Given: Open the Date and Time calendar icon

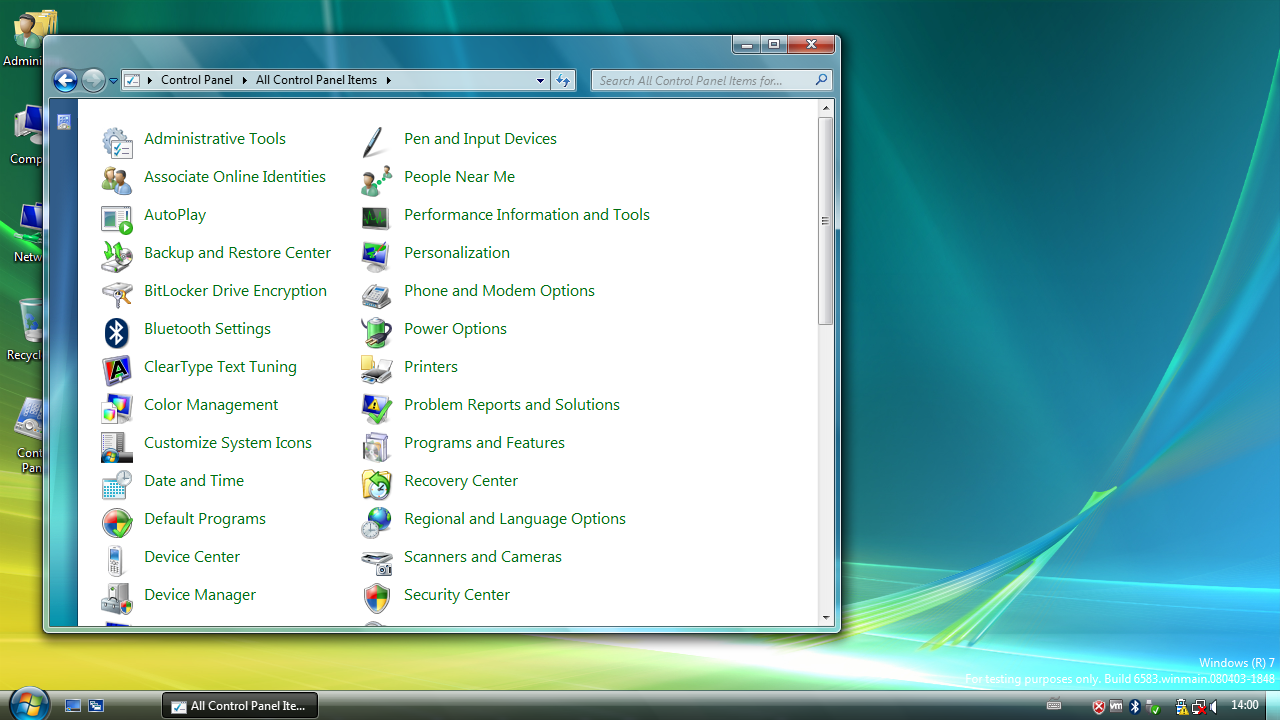Looking at the screenshot, I should tap(117, 485).
